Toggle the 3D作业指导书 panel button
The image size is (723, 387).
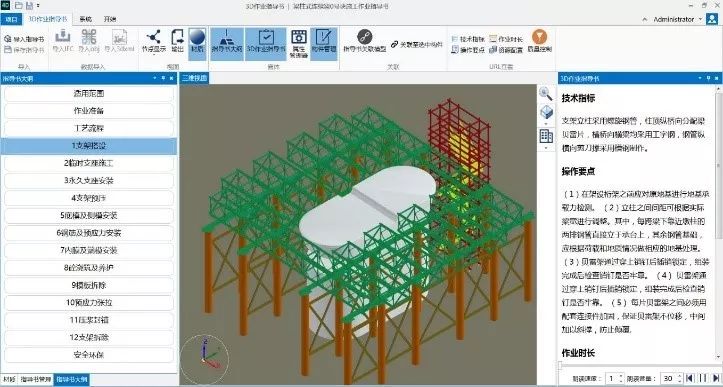[266, 44]
